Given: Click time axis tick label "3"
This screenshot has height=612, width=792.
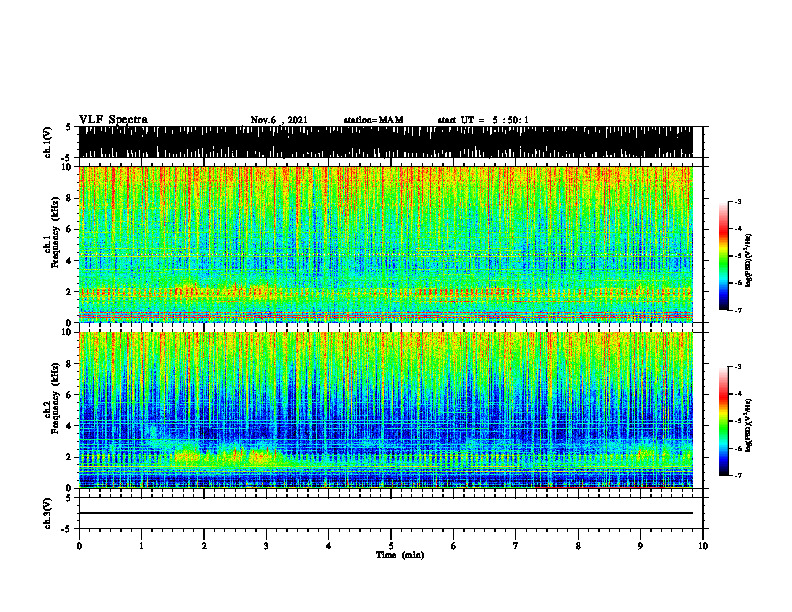Looking at the screenshot, I should click(x=266, y=546).
